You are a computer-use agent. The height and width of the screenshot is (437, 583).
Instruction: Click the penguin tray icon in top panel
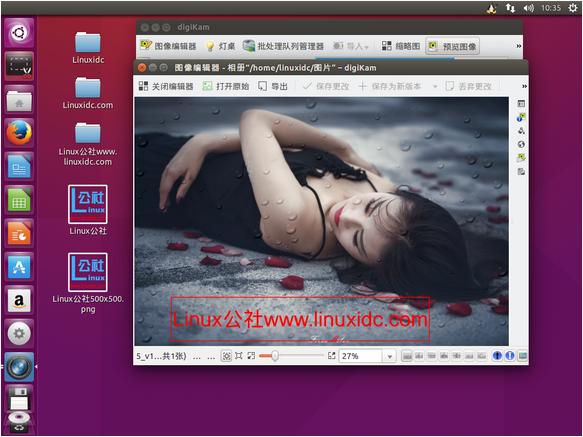point(492,8)
